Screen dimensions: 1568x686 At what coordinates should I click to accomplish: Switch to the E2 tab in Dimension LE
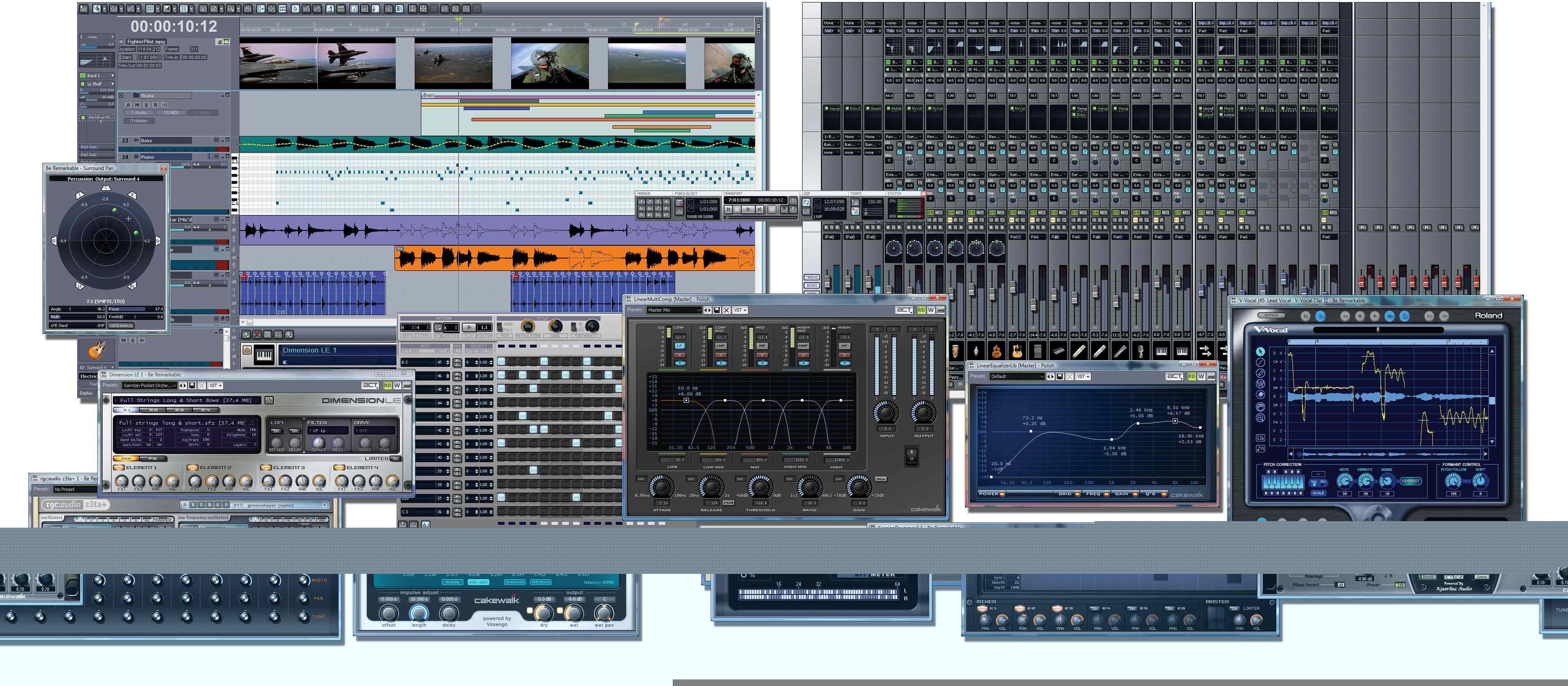[x=153, y=410]
